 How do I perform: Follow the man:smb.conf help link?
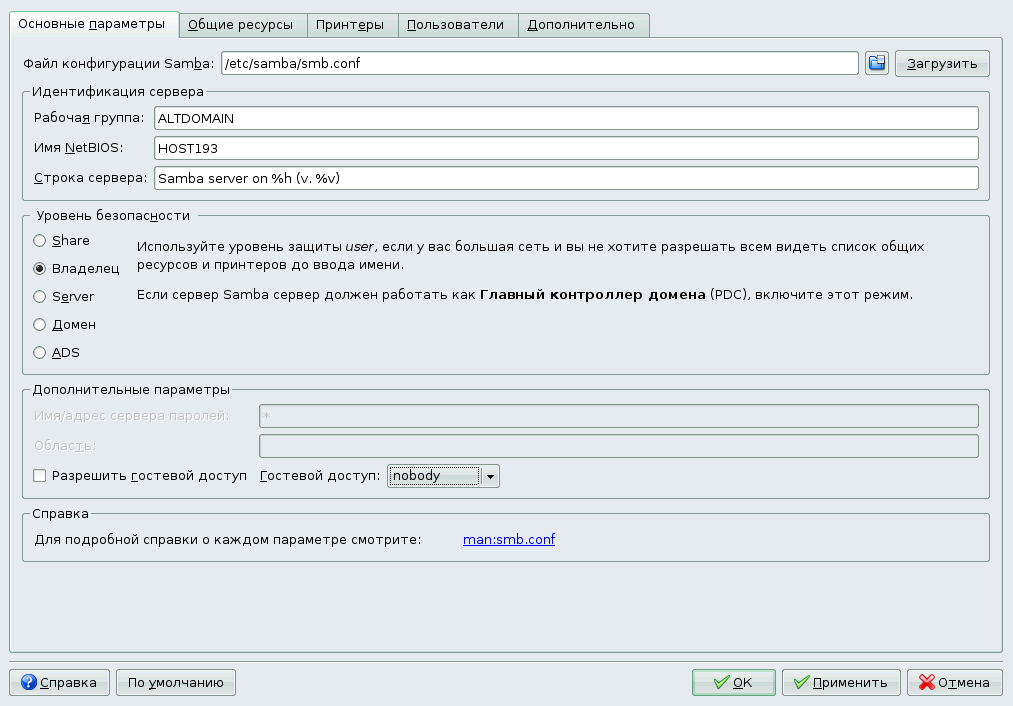(x=508, y=538)
